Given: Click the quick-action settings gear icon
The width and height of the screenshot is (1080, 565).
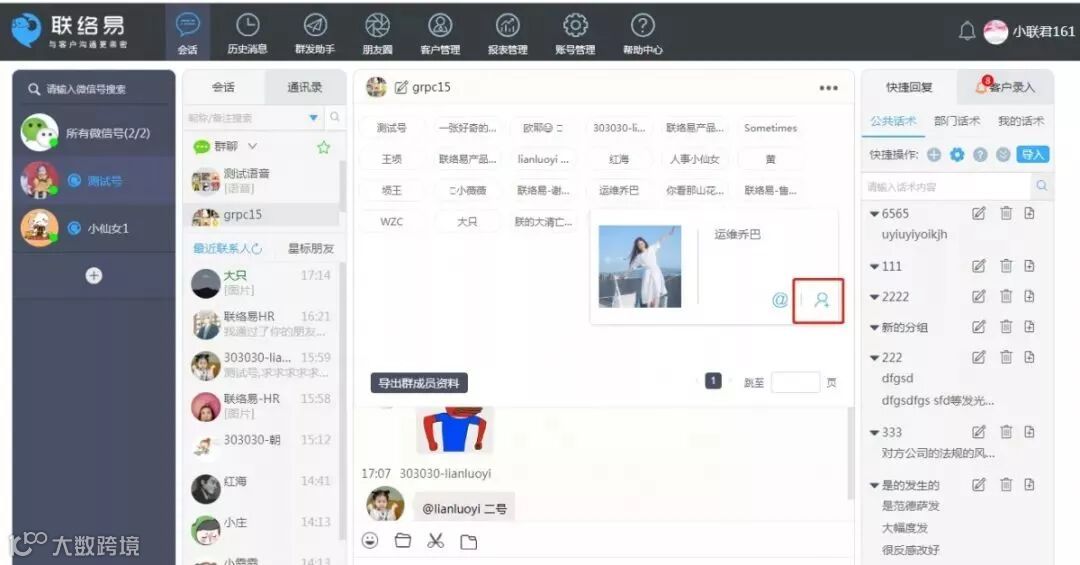Looking at the screenshot, I should click(x=957, y=154).
